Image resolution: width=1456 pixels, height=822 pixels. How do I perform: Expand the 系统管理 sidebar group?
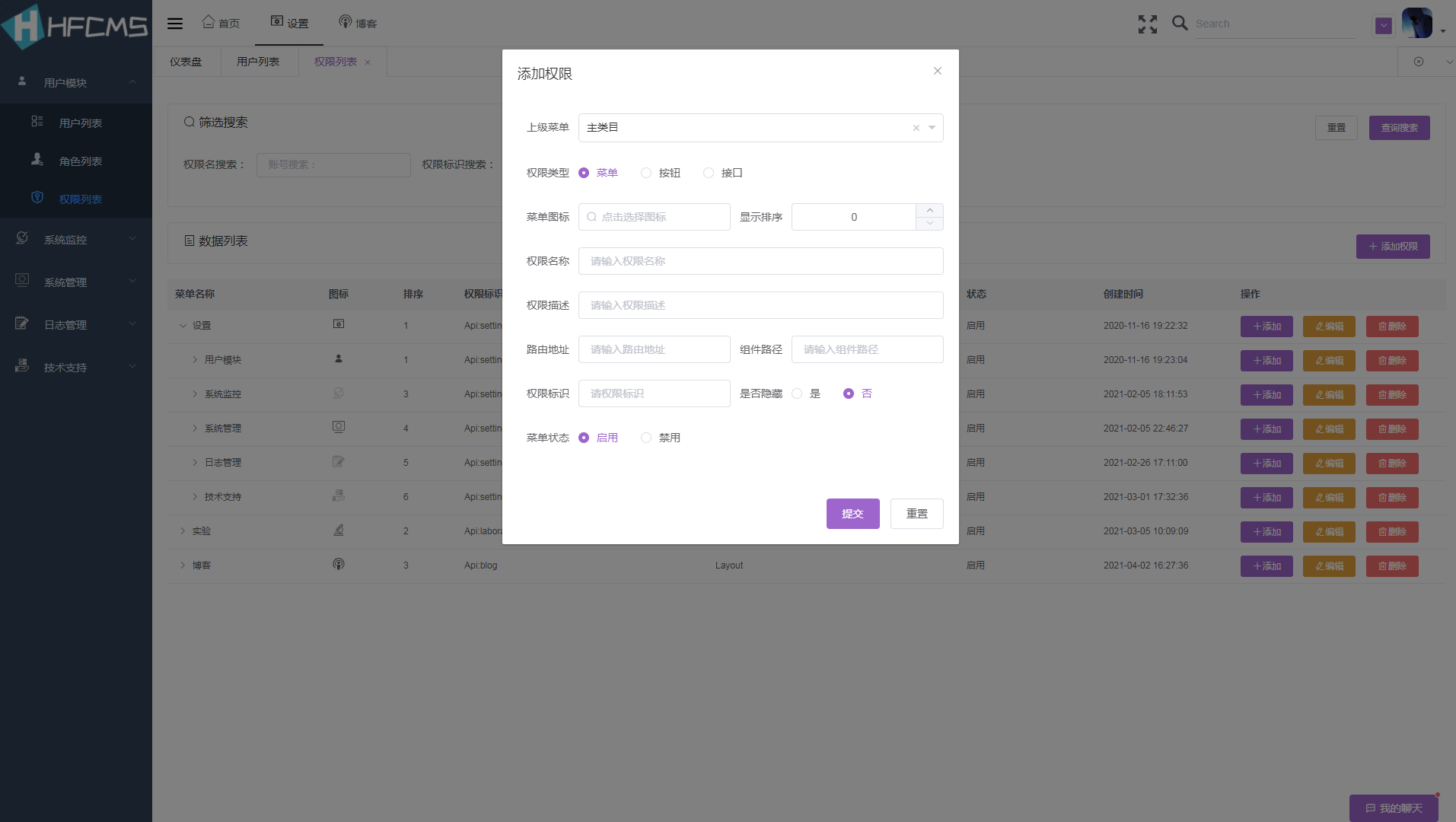coord(76,282)
